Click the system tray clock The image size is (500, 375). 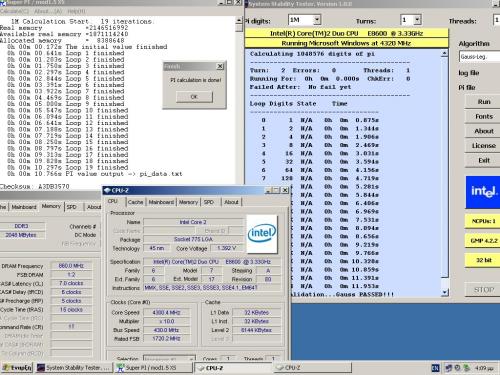(x=485, y=368)
